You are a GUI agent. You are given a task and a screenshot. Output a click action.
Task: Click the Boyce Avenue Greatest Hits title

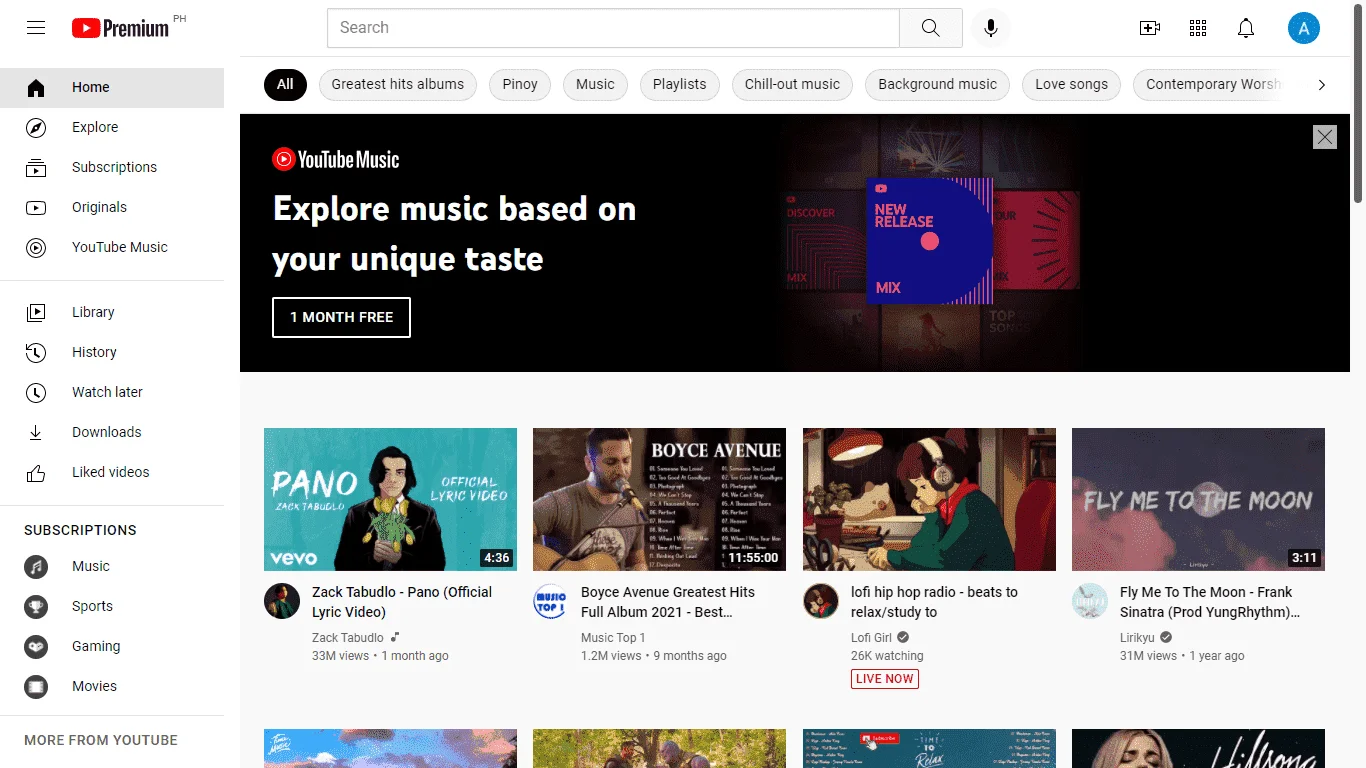(668, 602)
